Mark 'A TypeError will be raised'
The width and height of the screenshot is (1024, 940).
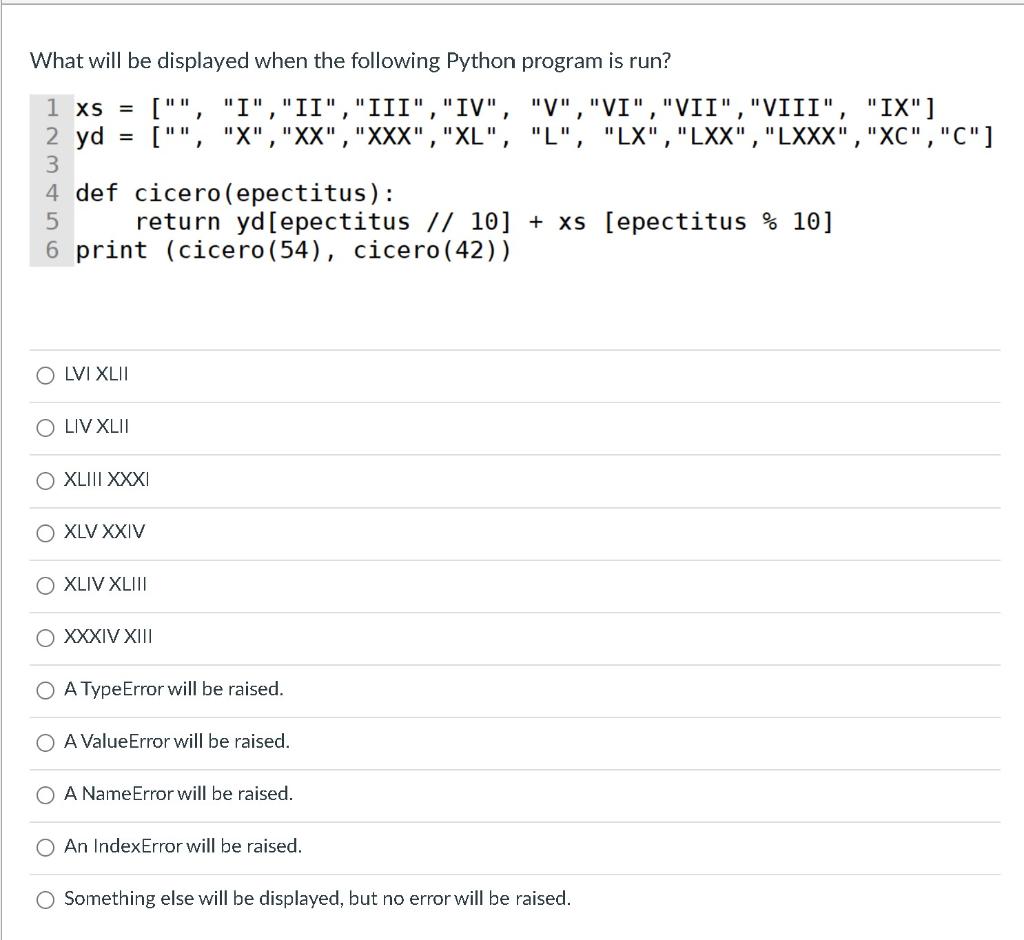point(45,690)
